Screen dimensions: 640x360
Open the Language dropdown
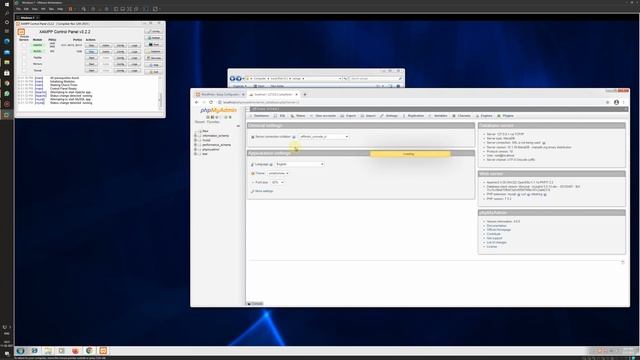(x=300, y=164)
